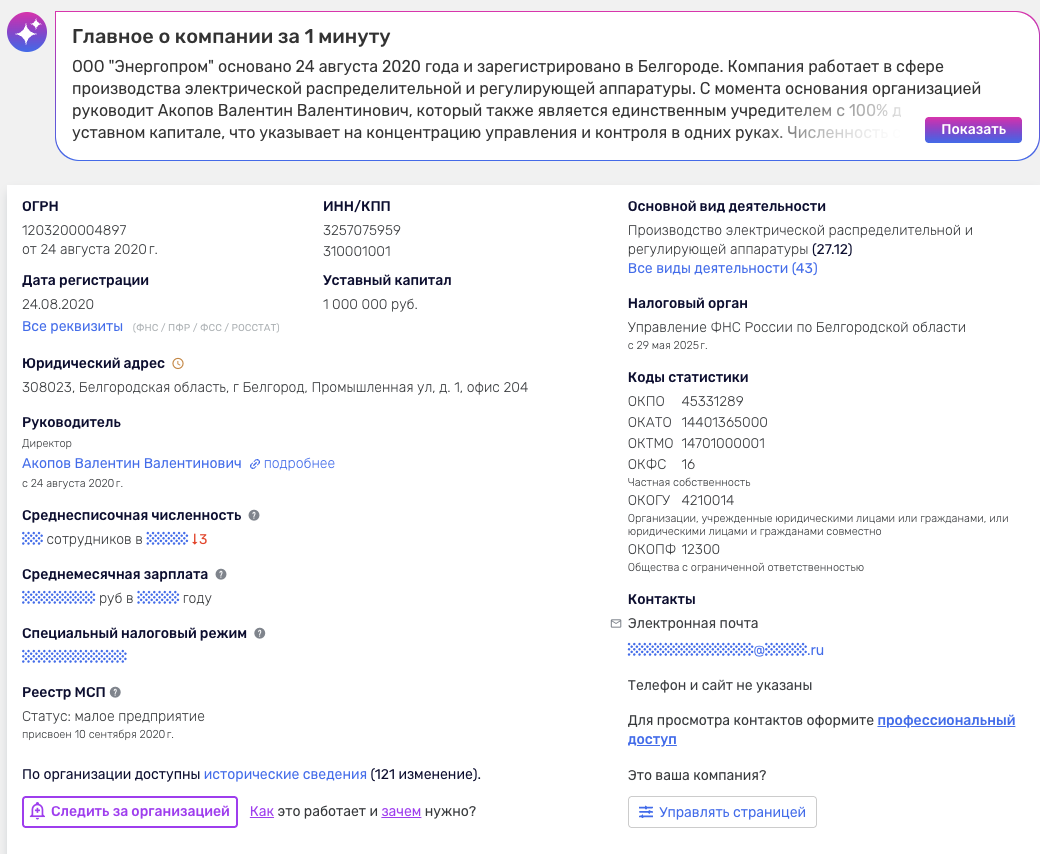
Task: Open the исторические сведения link
Action: click(x=285, y=774)
